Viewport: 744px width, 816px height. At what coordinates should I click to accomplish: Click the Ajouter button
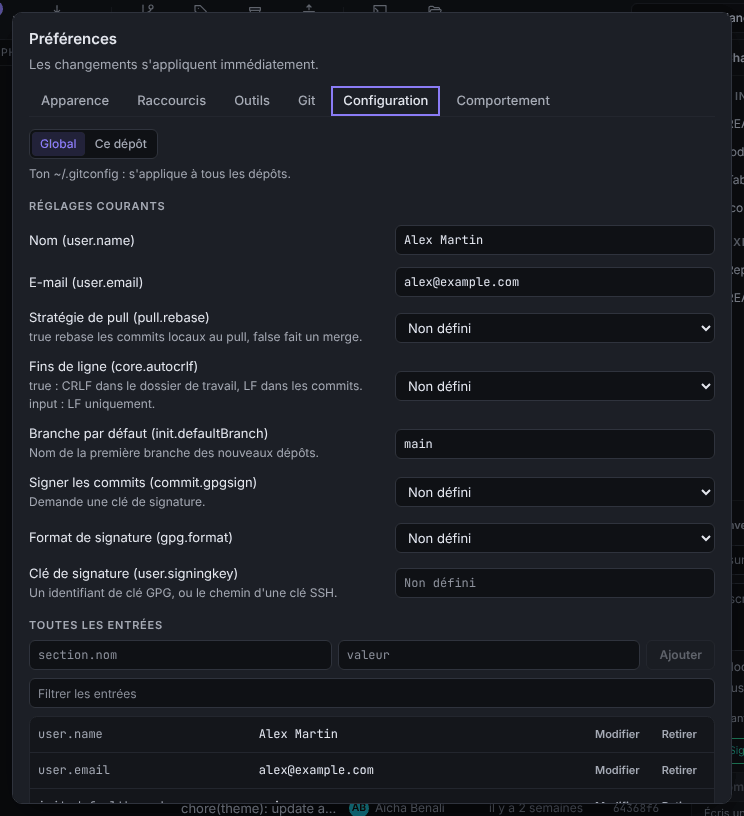[680, 655]
